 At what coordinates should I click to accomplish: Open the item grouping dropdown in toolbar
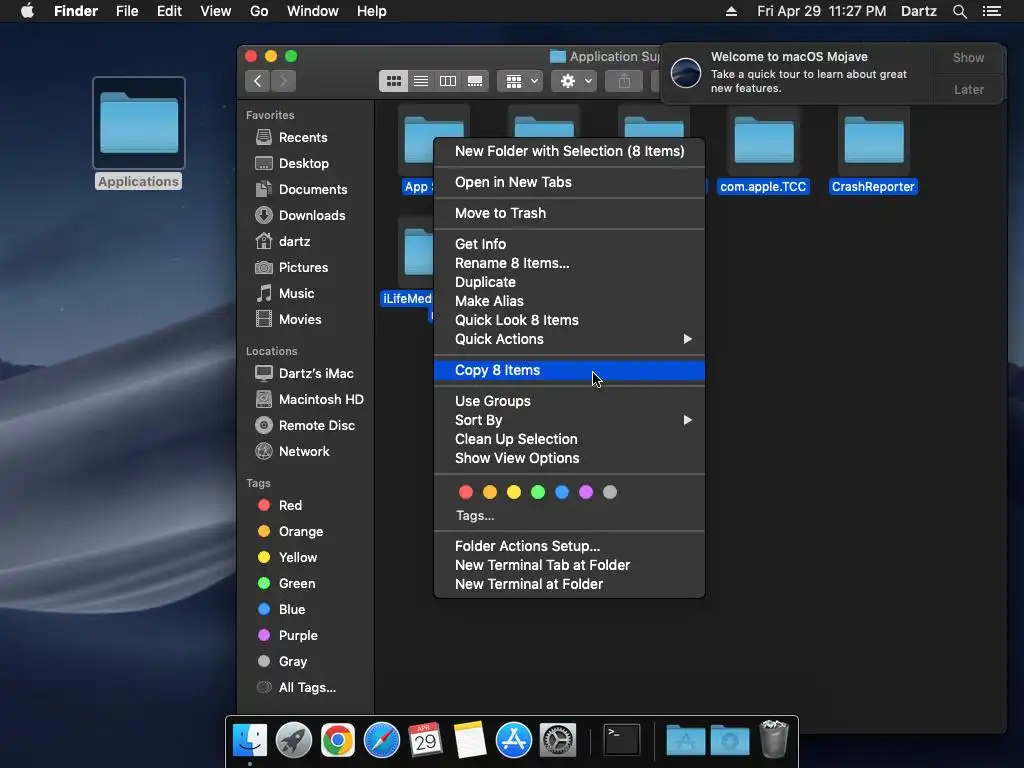click(x=520, y=81)
